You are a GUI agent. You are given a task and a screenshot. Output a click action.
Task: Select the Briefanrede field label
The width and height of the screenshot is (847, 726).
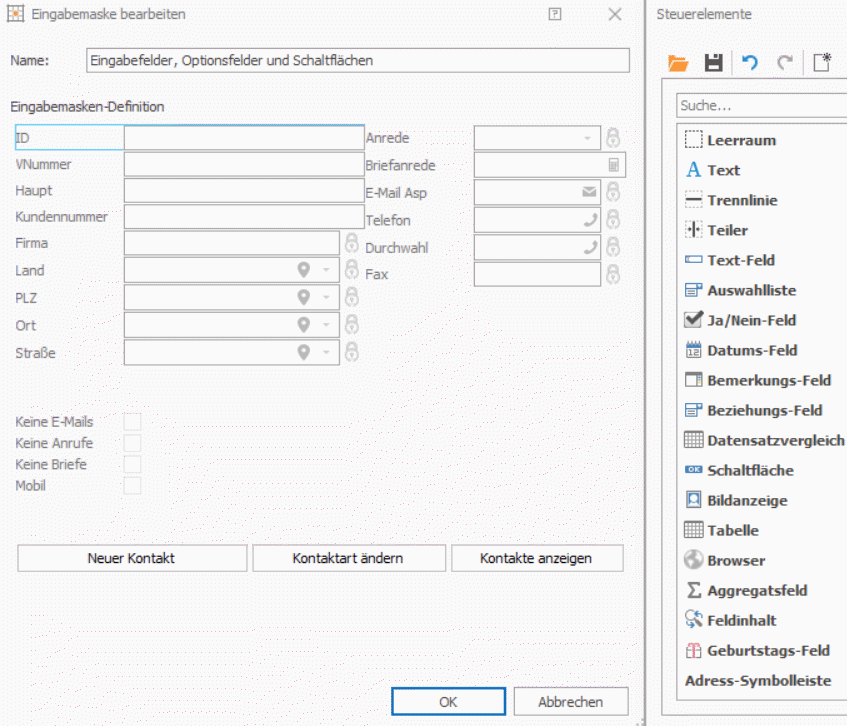tap(400, 165)
